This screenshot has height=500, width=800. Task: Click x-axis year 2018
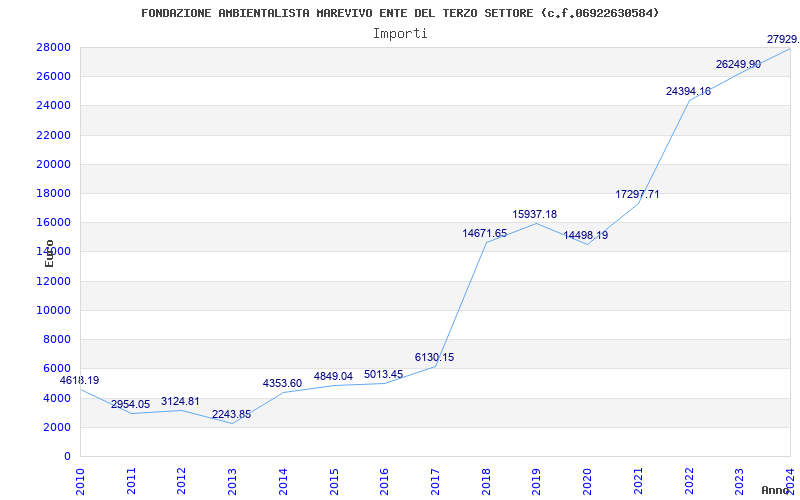tap(486, 481)
